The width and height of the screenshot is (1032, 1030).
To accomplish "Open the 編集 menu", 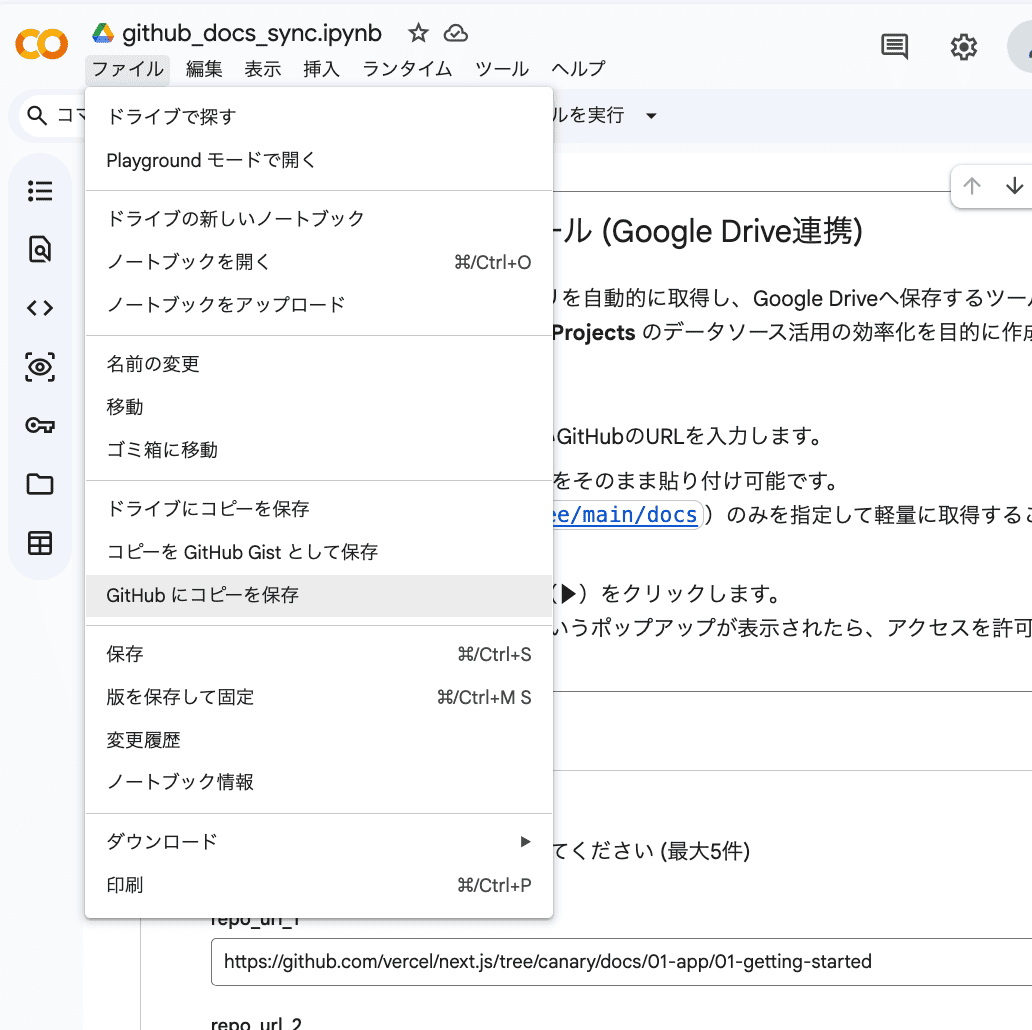I will (x=204, y=69).
